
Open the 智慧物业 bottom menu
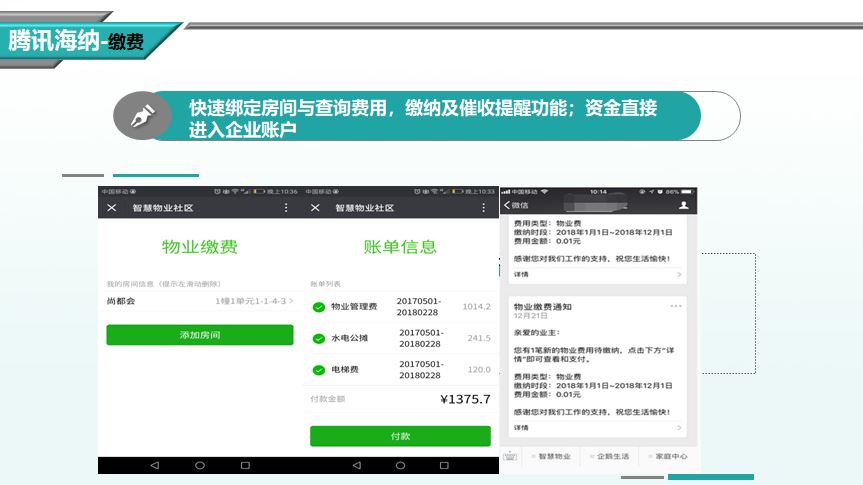point(553,456)
